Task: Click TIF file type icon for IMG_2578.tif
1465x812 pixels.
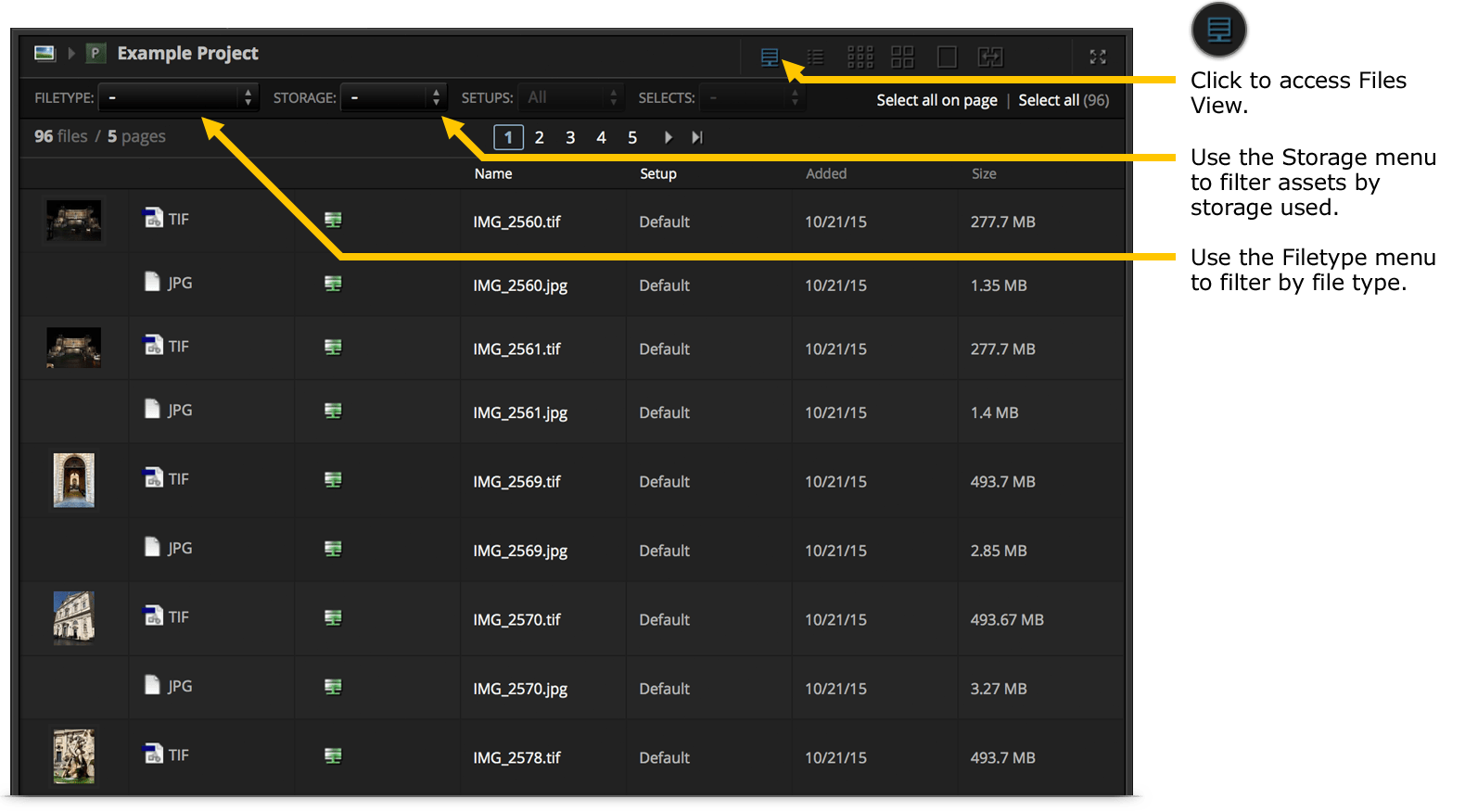Action: tap(153, 754)
